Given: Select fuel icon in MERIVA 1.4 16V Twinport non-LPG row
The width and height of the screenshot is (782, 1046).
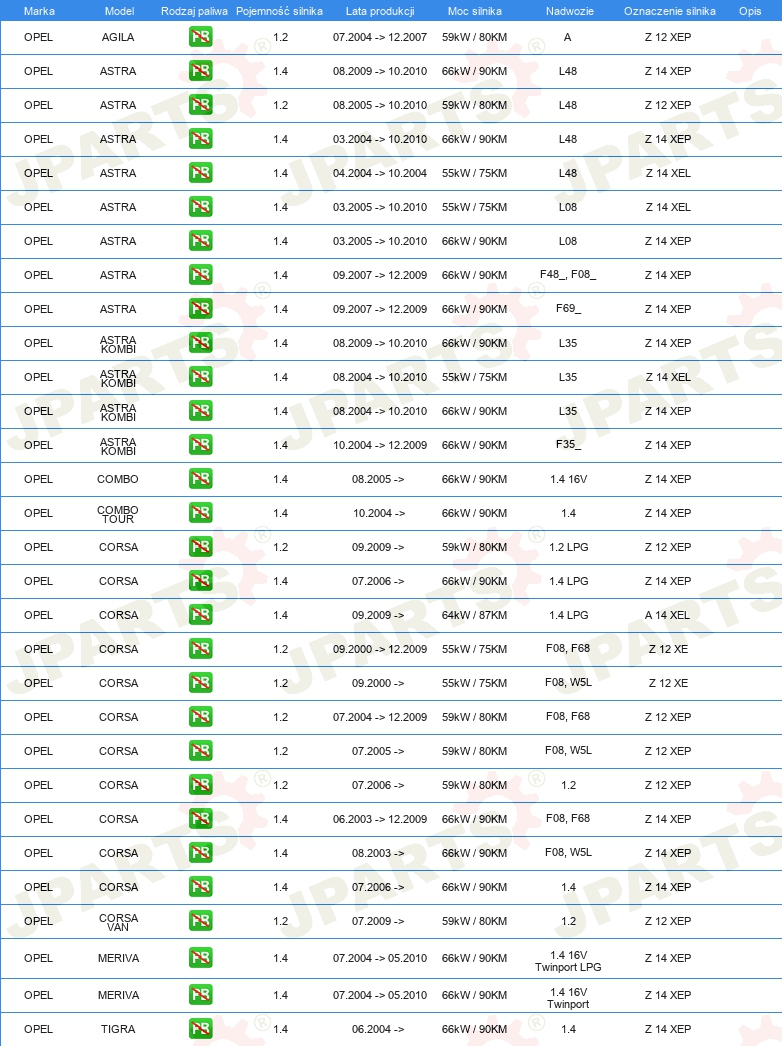Looking at the screenshot, I should click(200, 995).
